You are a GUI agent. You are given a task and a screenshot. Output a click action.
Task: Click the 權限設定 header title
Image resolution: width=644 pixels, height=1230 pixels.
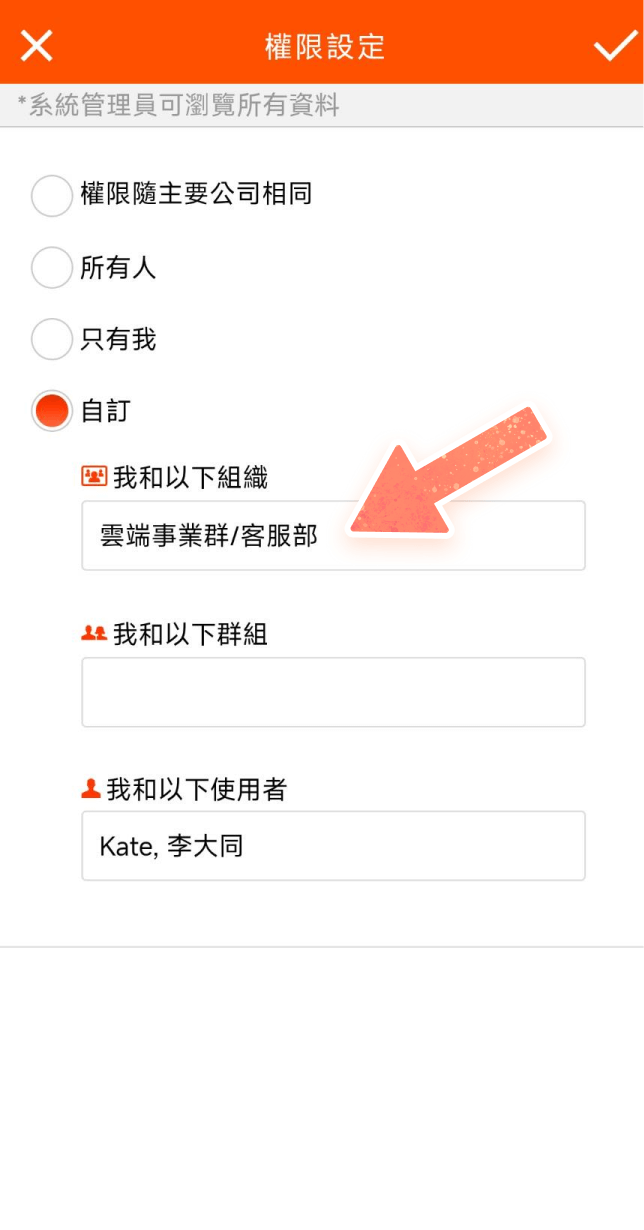pyautogui.click(x=325, y=46)
